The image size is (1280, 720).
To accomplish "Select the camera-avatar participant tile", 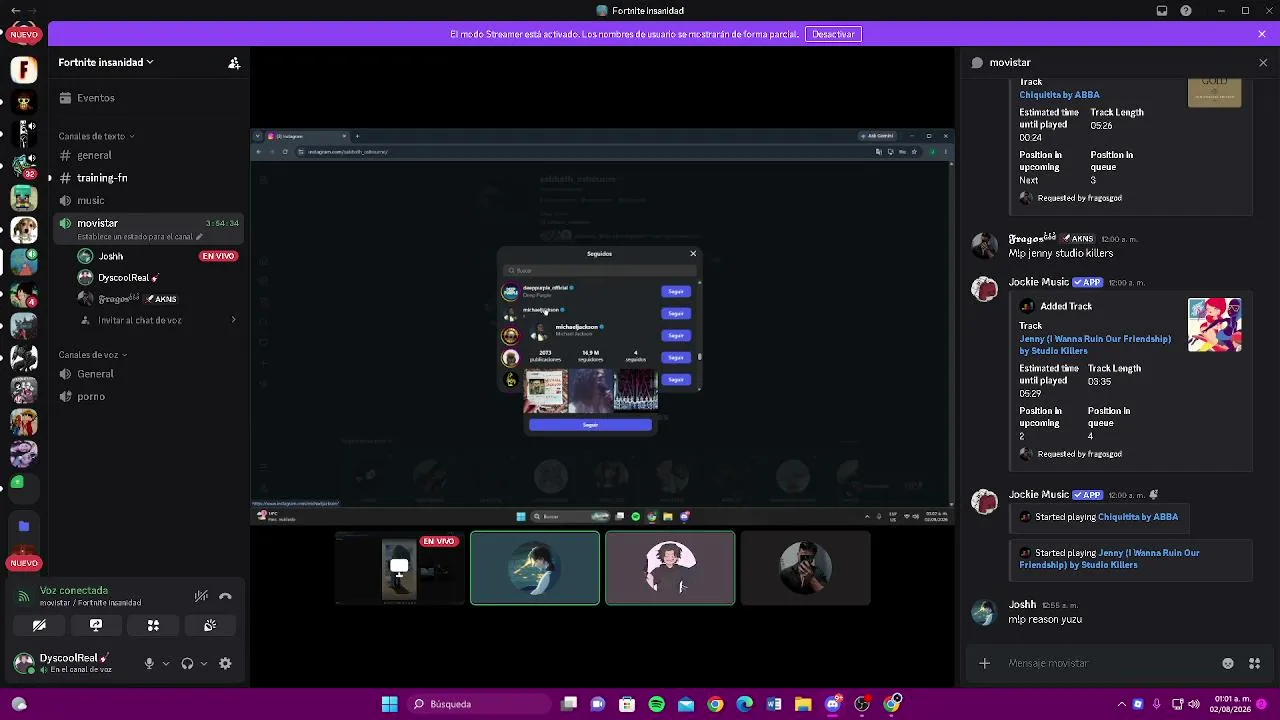I will point(805,568).
